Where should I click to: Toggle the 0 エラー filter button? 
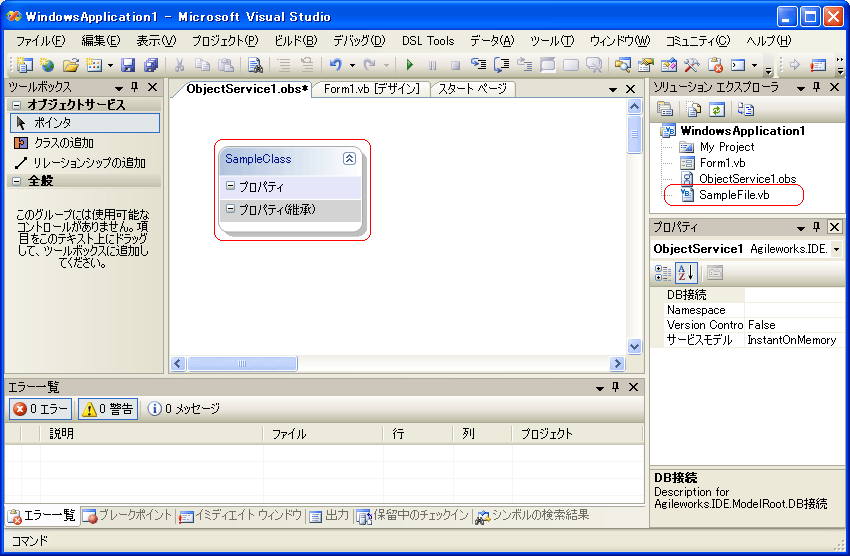(x=41, y=409)
